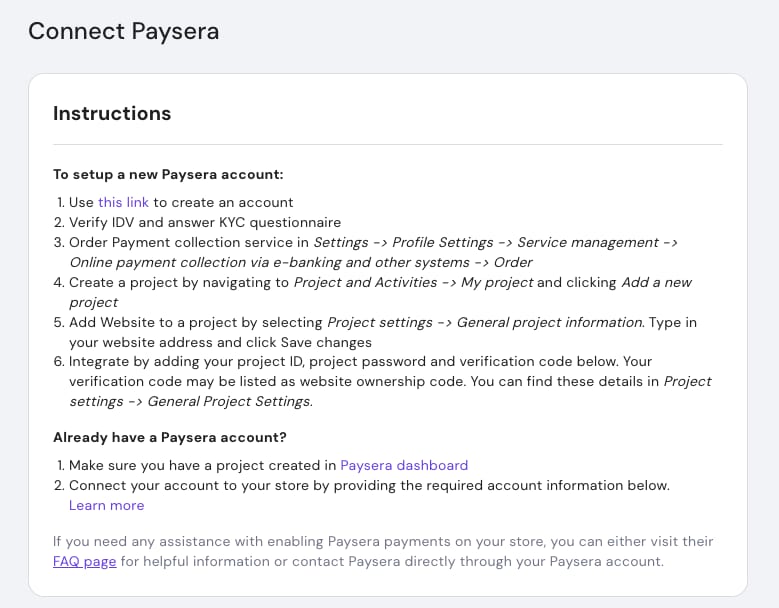Click 'Add a new project' italic text

pyautogui.click(x=380, y=292)
